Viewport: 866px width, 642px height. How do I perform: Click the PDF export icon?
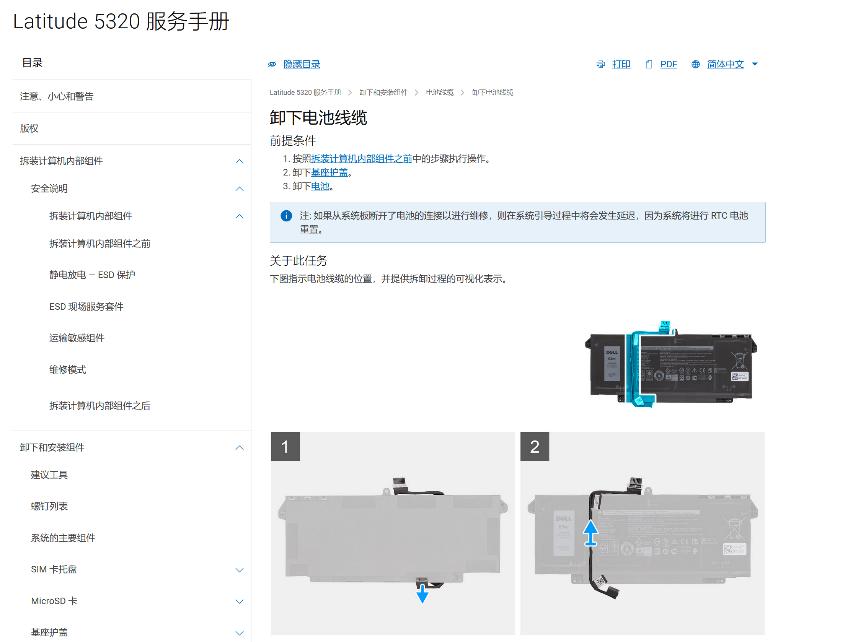pos(650,64)
